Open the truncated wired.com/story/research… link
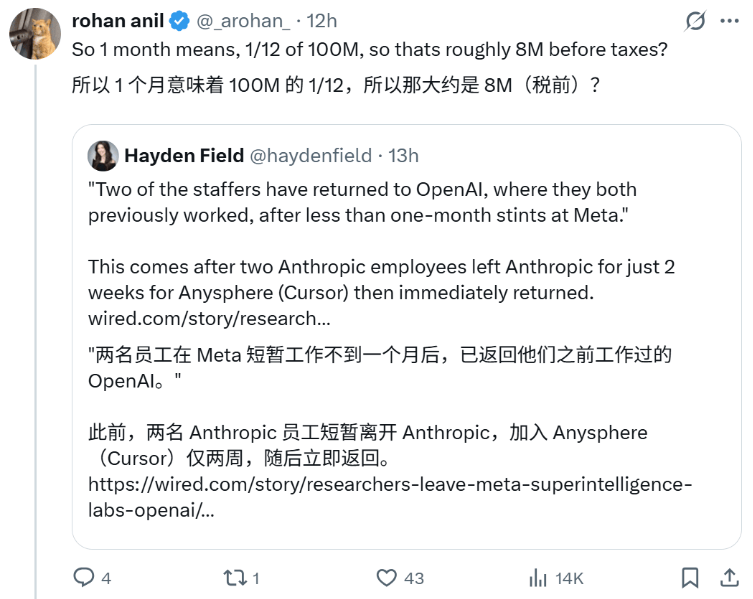Viewport: 753px width, 599px height. point(208,318)
